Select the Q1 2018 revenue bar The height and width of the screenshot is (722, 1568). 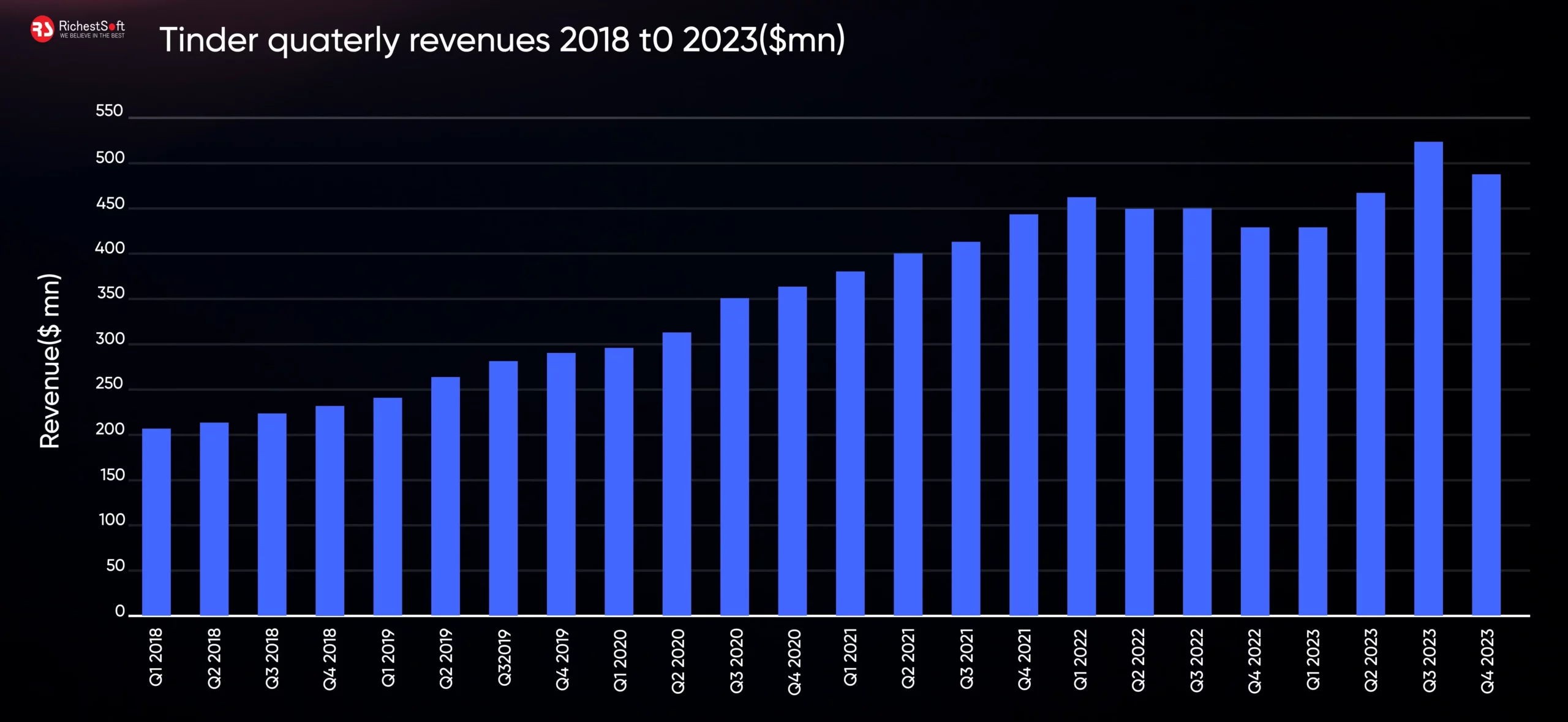(x=156, y=522)
